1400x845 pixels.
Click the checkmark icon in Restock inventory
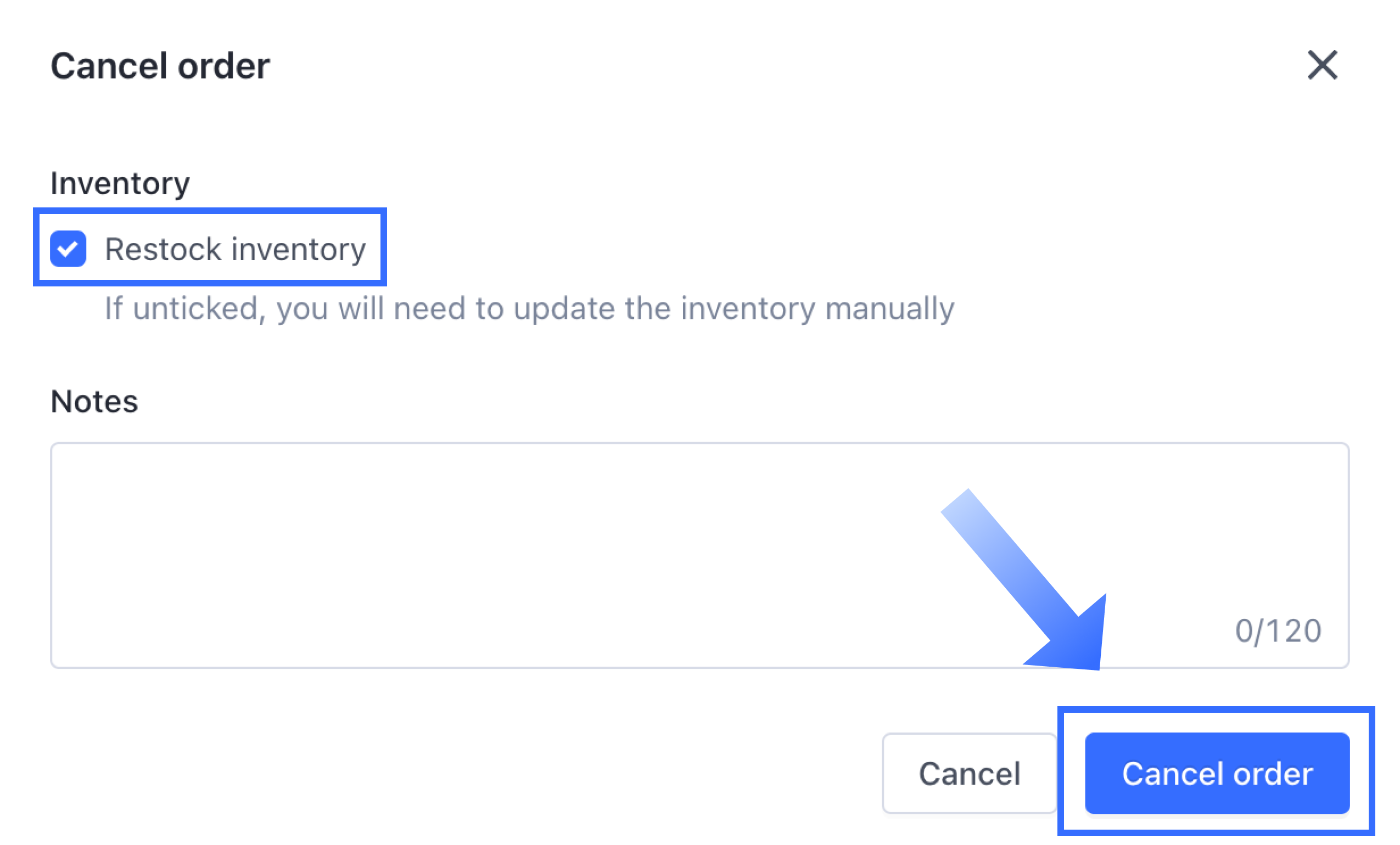click(68, 249)
